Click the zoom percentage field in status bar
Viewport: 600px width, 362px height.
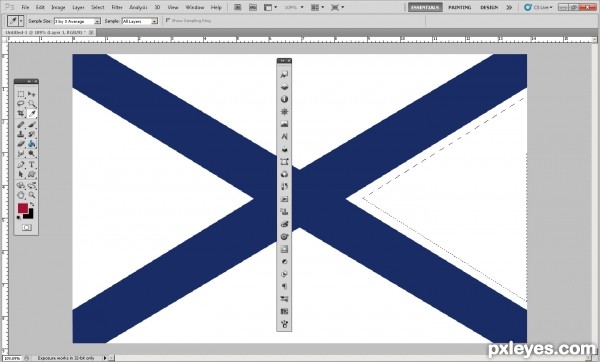pyautogui.click(x=12, y=359)
